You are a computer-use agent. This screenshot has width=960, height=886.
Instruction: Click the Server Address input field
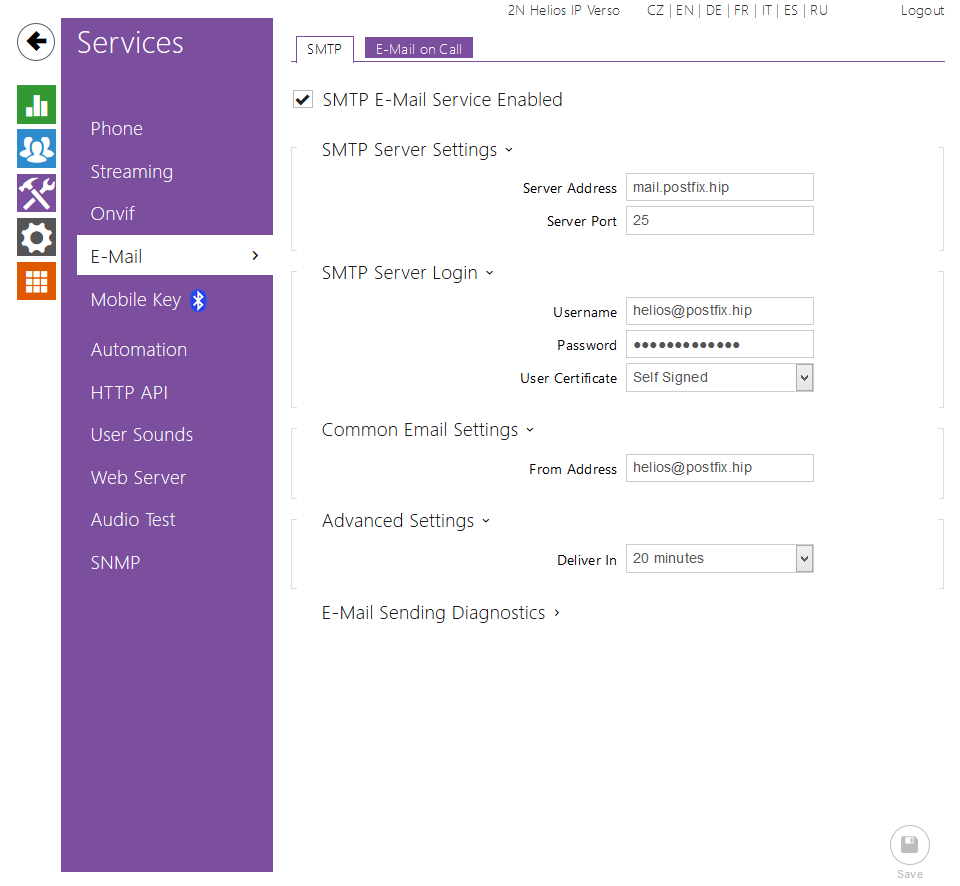pyautogui.click(x=719, y=187)
